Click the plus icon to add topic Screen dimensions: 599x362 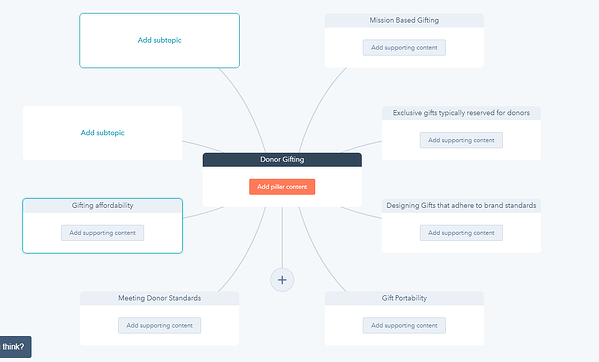[x=282, y=280]
